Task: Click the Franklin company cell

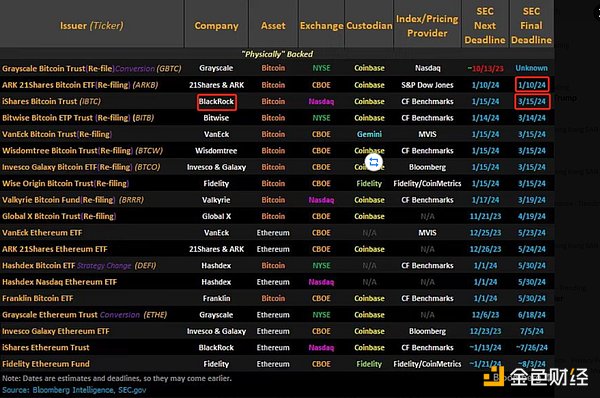Action: [x=216, y=298]
